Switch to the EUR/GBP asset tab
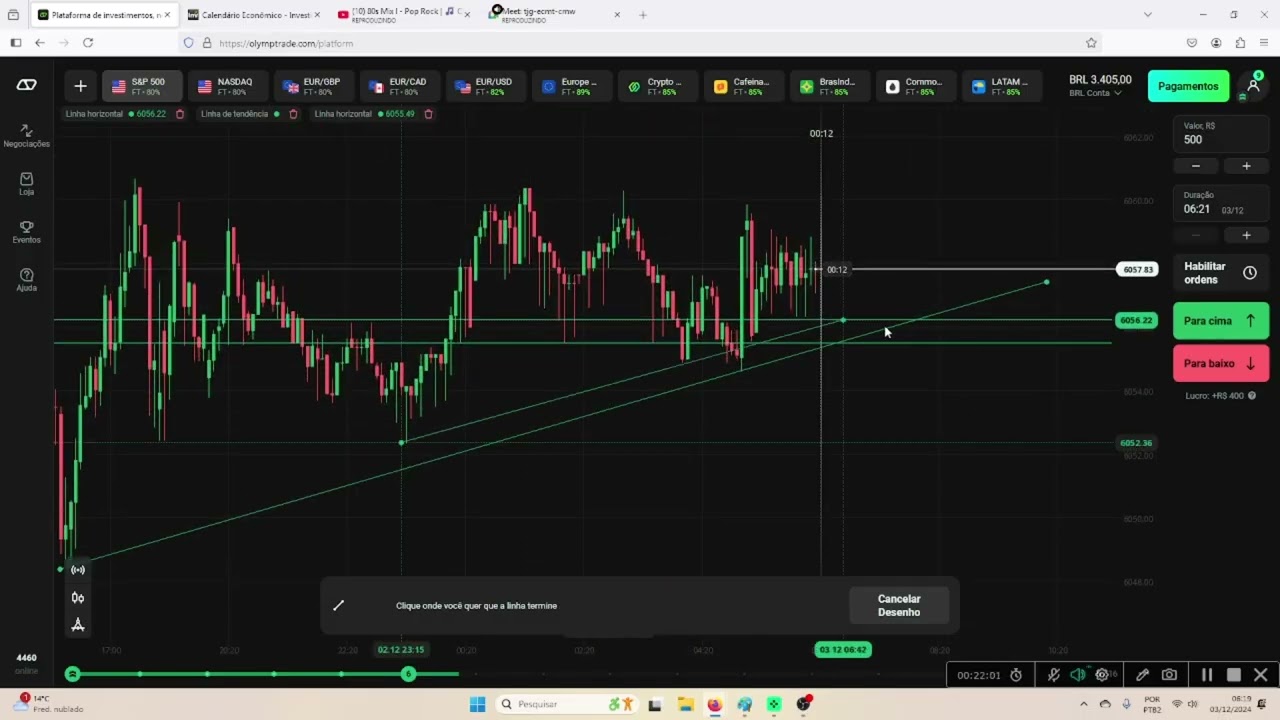 (x=312, y=86)
